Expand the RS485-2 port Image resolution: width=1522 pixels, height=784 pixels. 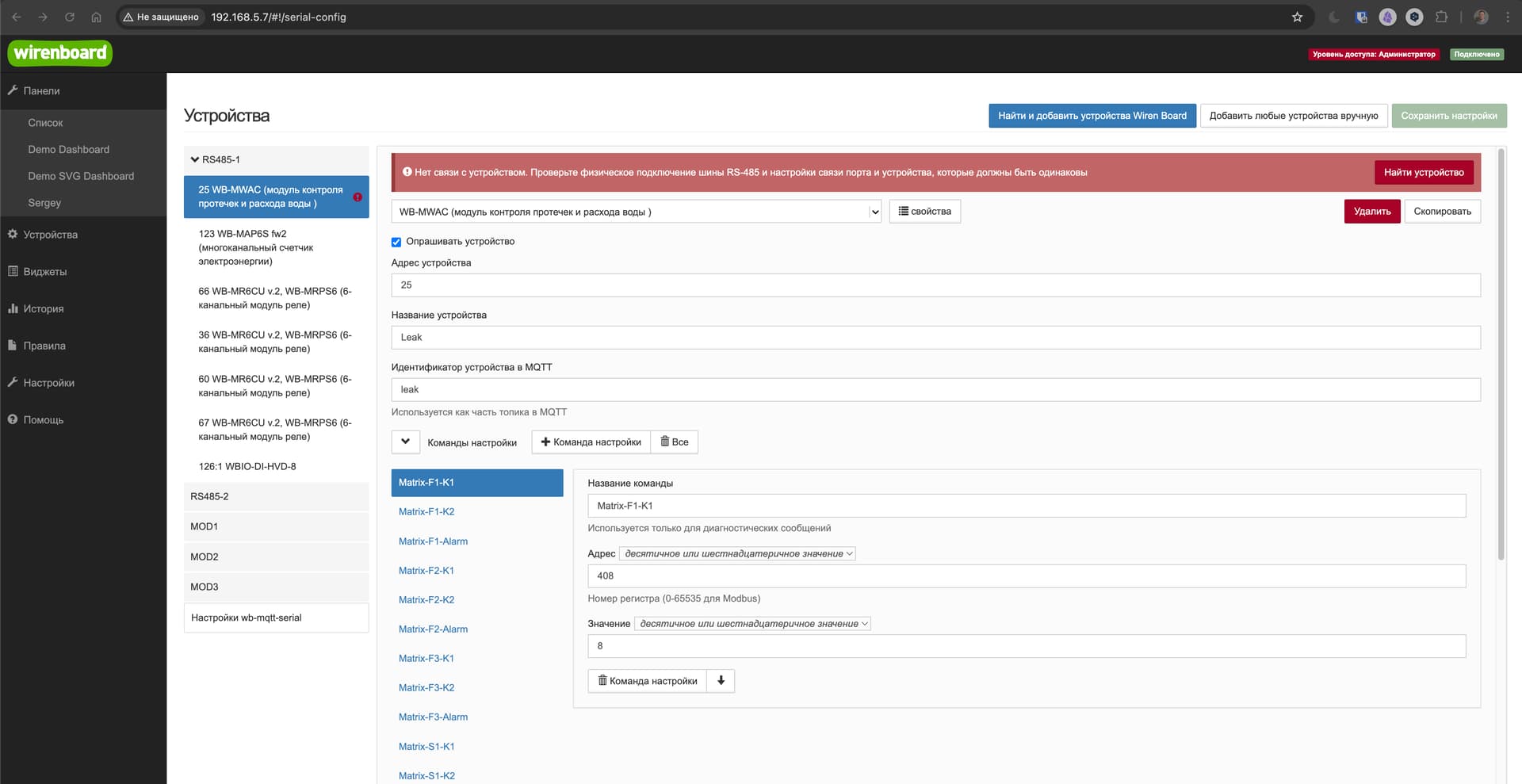(277, 496)
